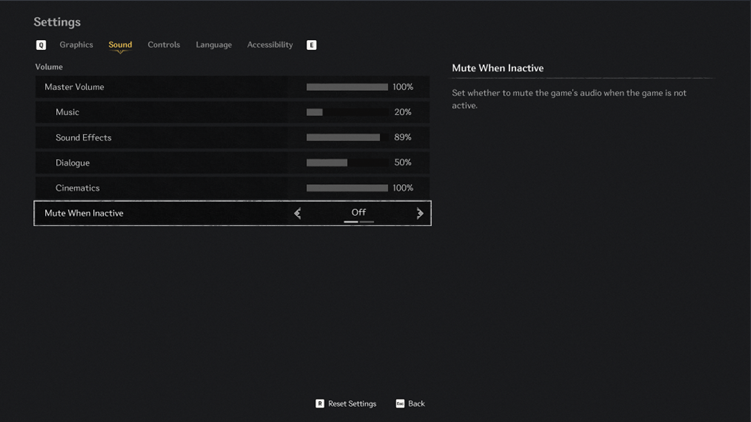Select the Cinematics row label
The image size is (751, 422).
point(78,188)
